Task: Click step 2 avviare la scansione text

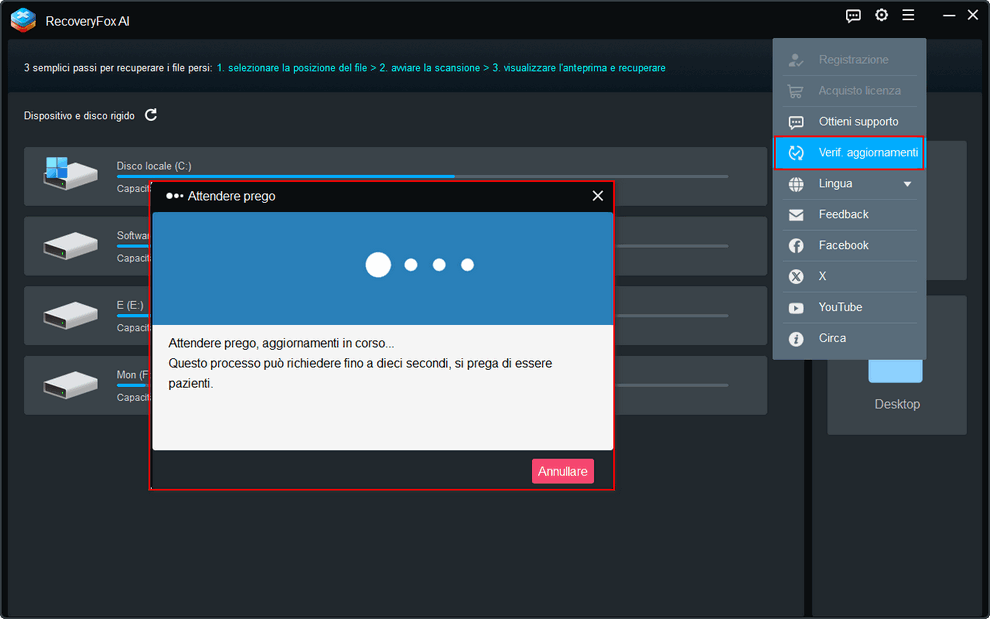Action: (x=430, y=68)
